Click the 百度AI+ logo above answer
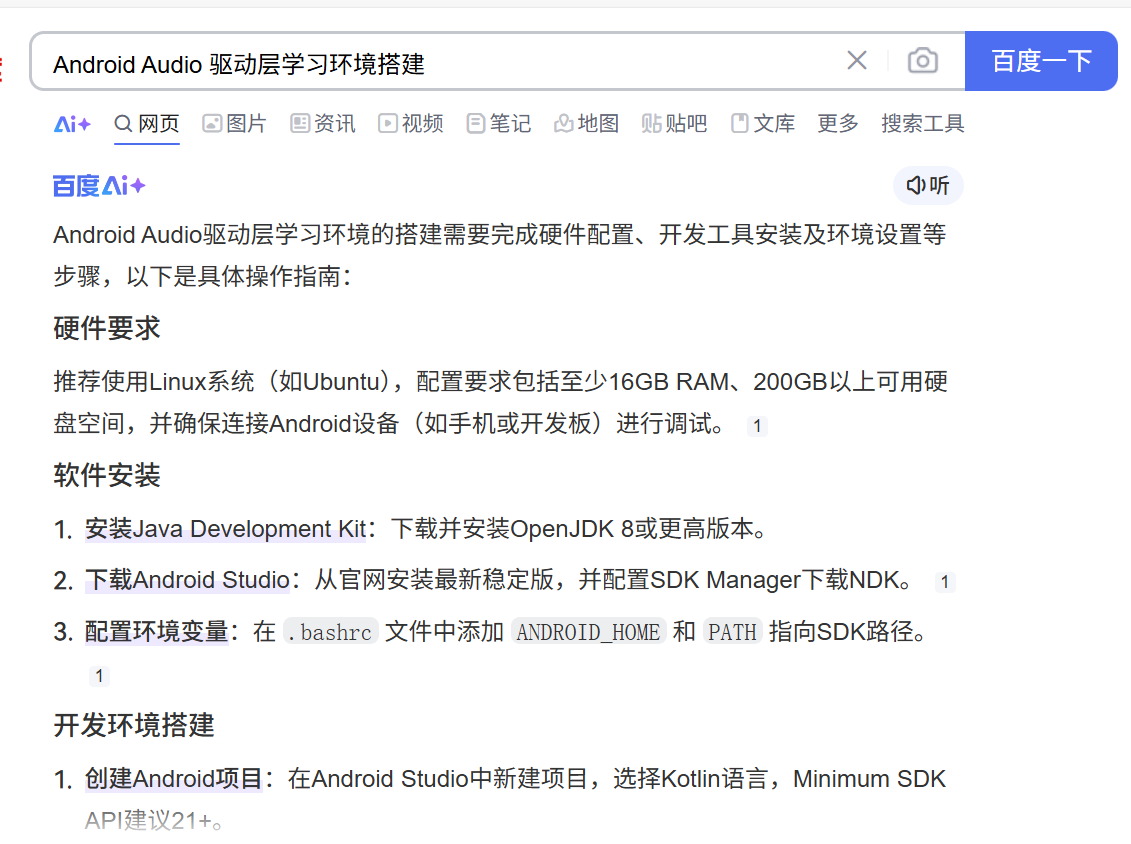The image size is (1131, 844). pyautogui.click(x=99, y=186)
